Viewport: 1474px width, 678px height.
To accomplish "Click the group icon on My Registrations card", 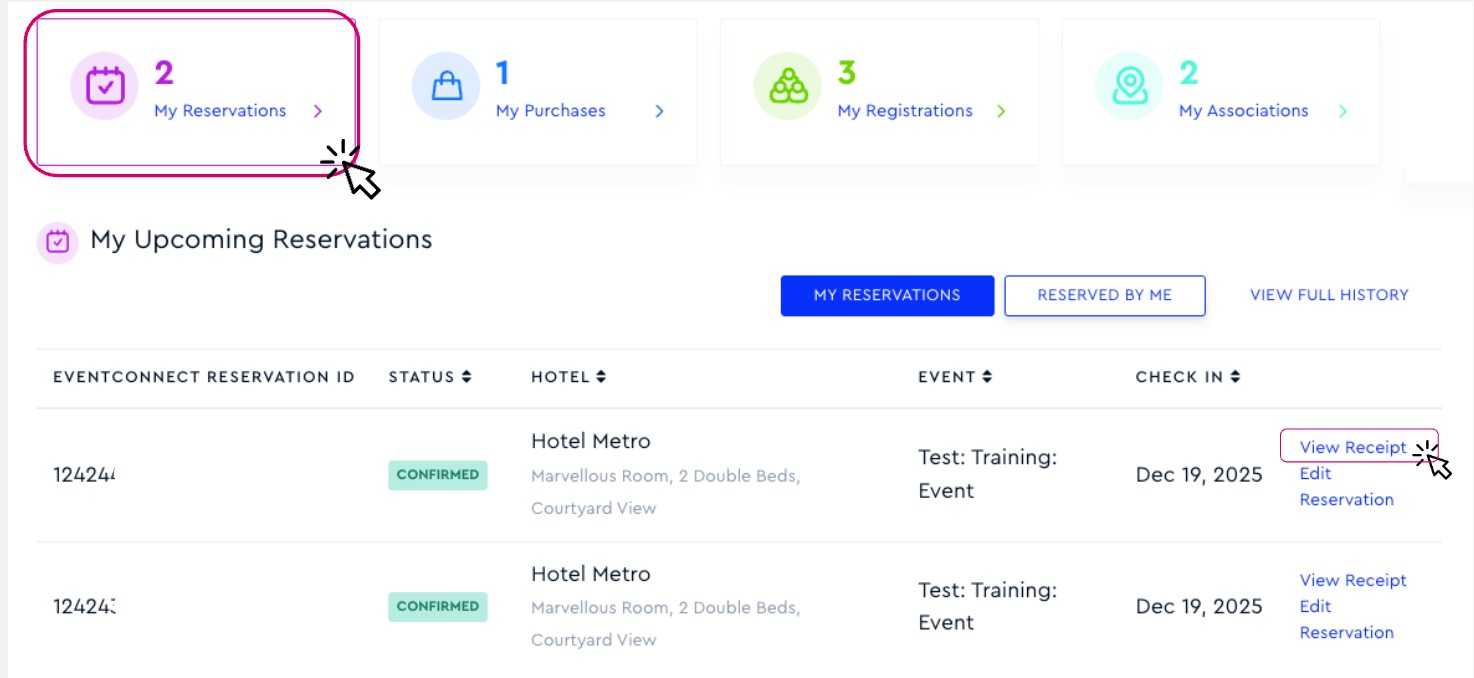I will (x=787, y=85).
